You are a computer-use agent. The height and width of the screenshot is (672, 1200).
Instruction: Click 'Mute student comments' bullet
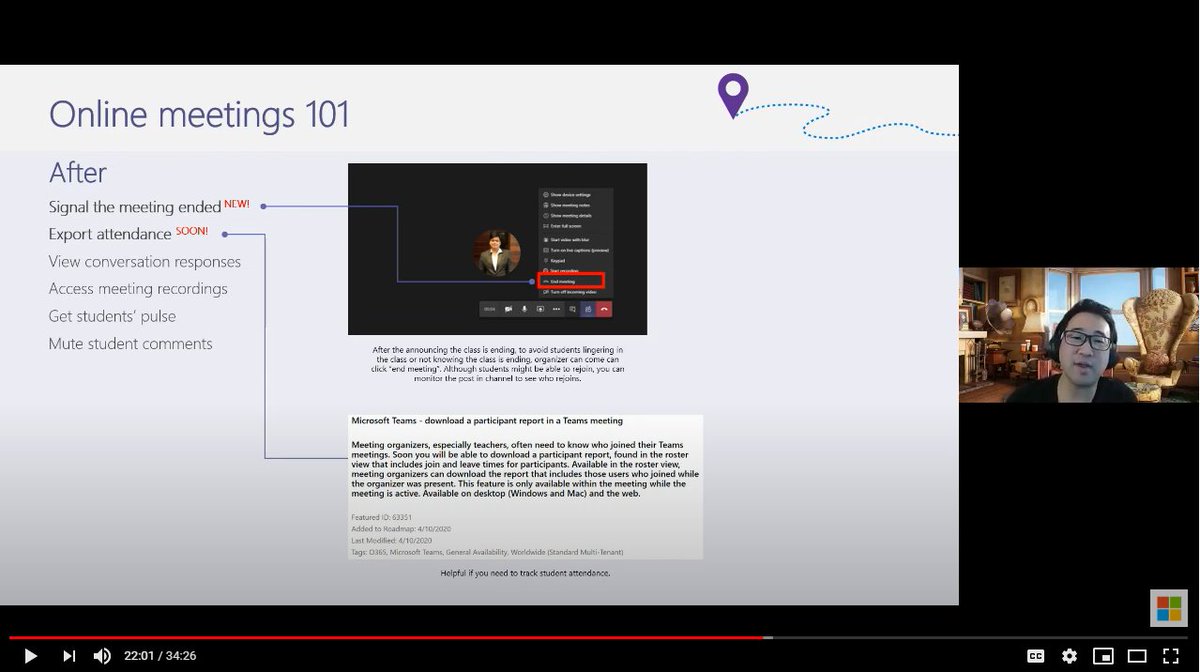point(131,344)
